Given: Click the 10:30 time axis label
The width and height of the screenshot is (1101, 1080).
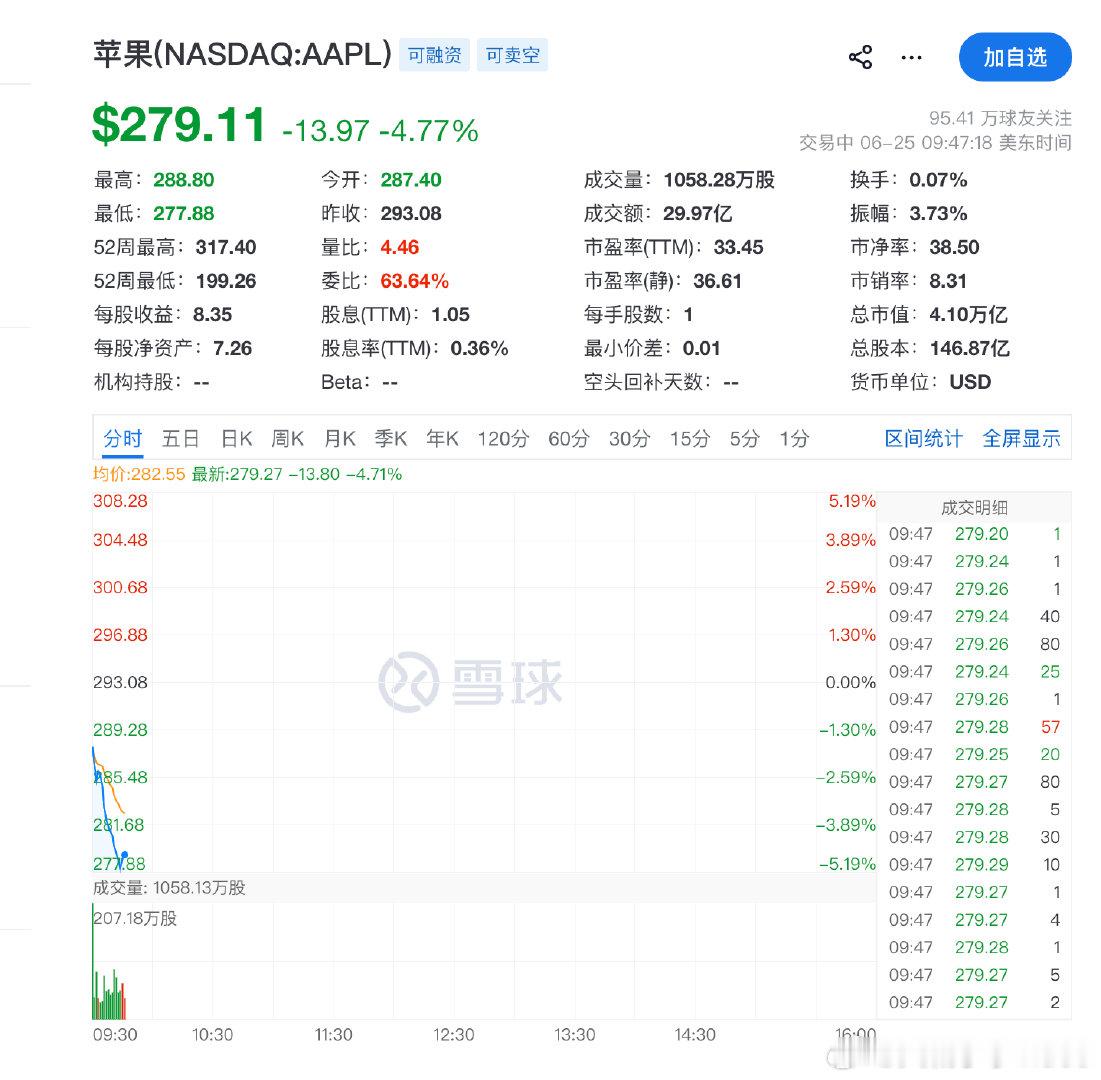Looking at the screenshot, I should (212, 1034).
